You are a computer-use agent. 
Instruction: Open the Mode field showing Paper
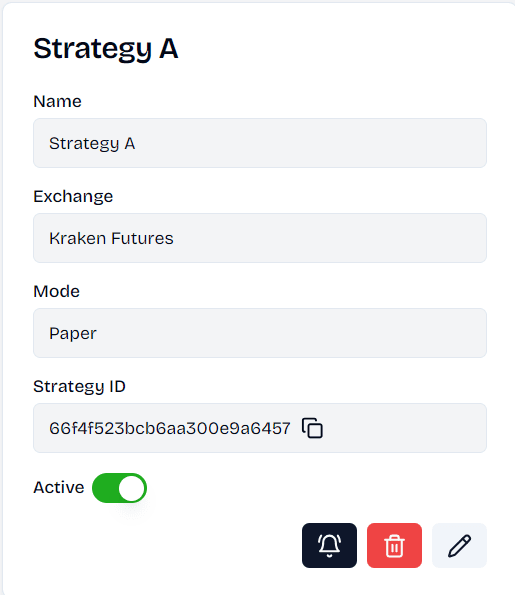pyautogui.click(x=260, y=333)
